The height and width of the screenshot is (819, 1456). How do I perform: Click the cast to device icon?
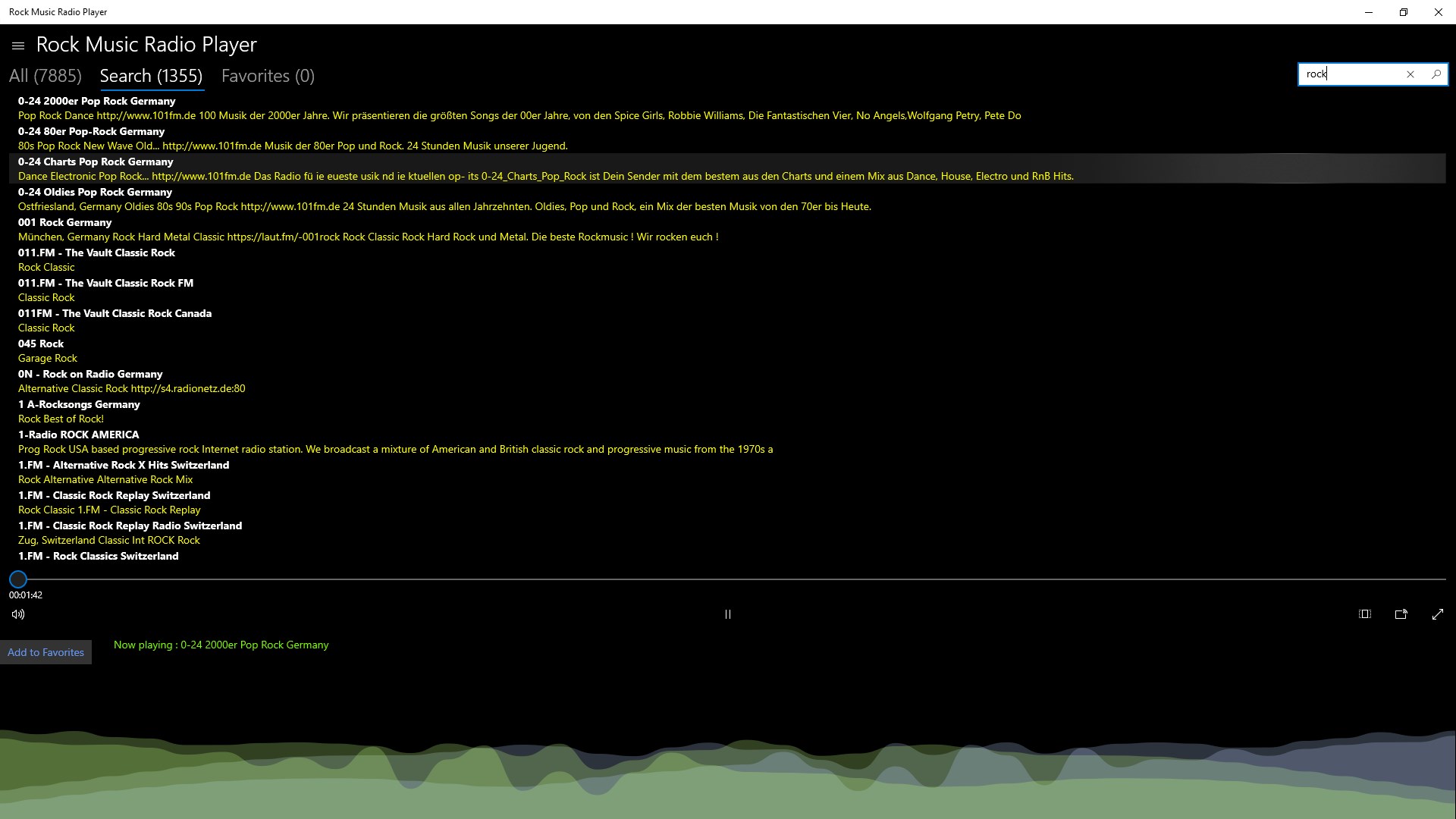(x=1401, y=614)
